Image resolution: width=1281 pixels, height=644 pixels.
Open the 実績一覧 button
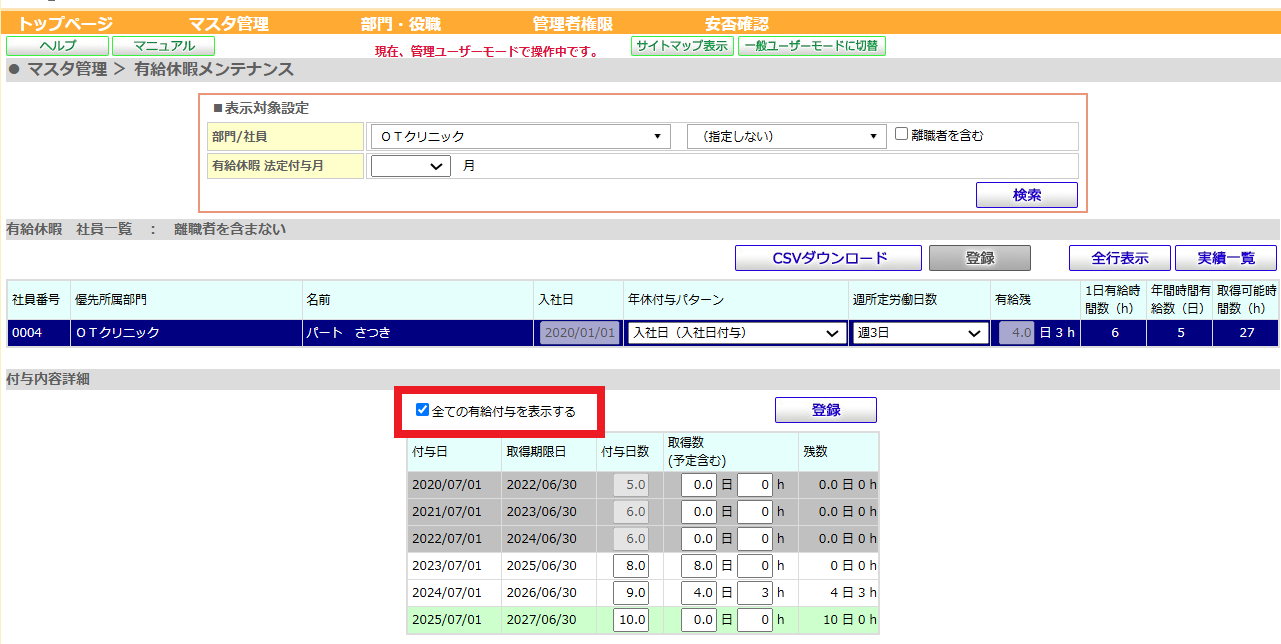tap(1226, 258)
